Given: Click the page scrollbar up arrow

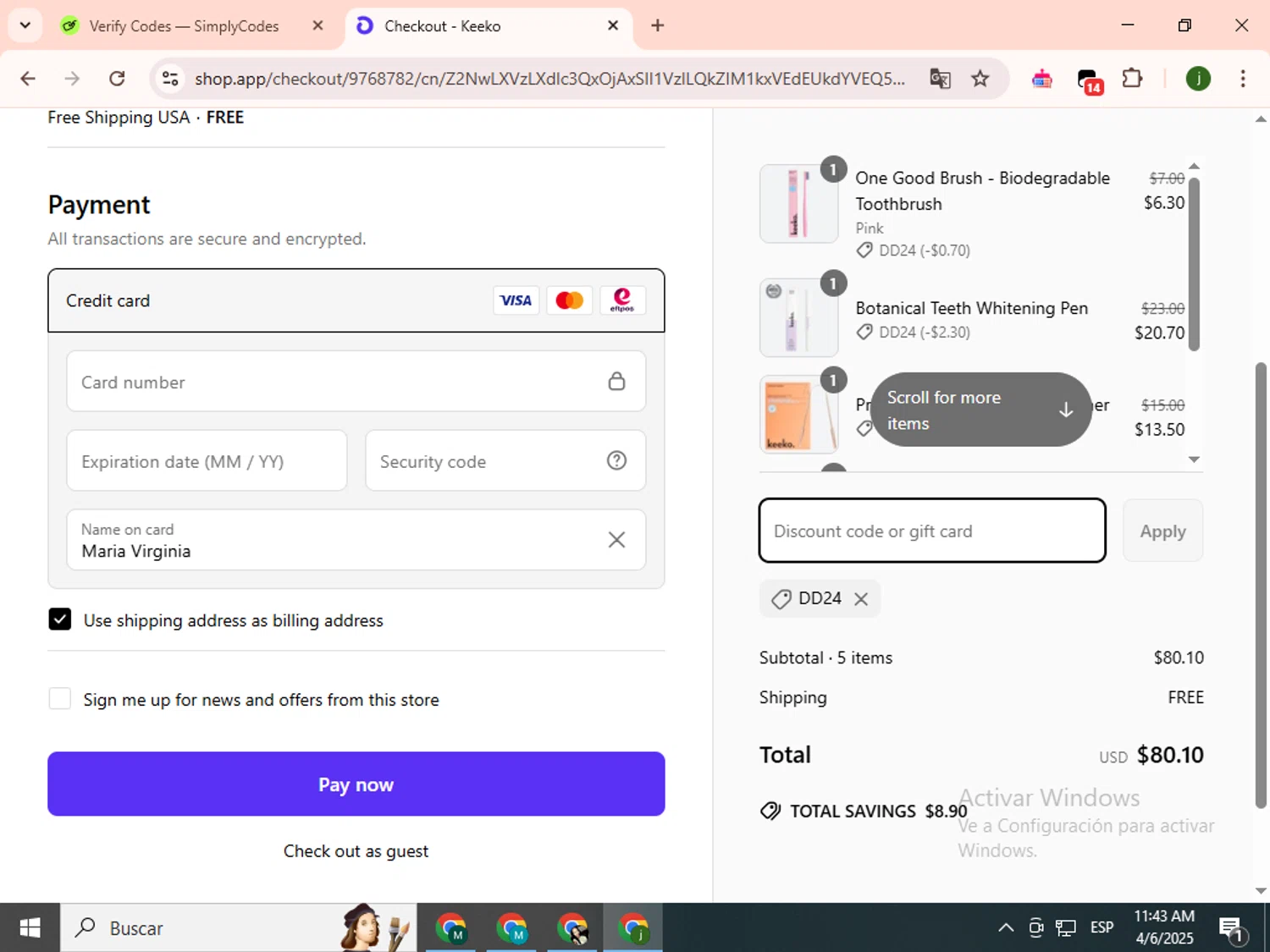Looking at the screenshot, I should pos(1261,119).
